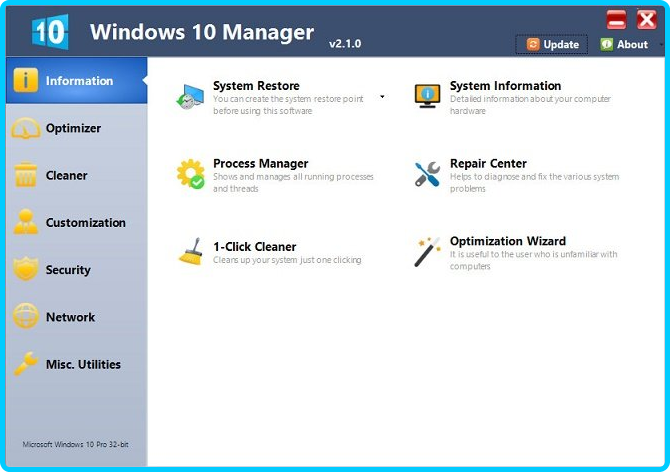Click 'Cleans up your system just one clicking'
The height and width of the screenshot is (472, 670).
point(287,260)
